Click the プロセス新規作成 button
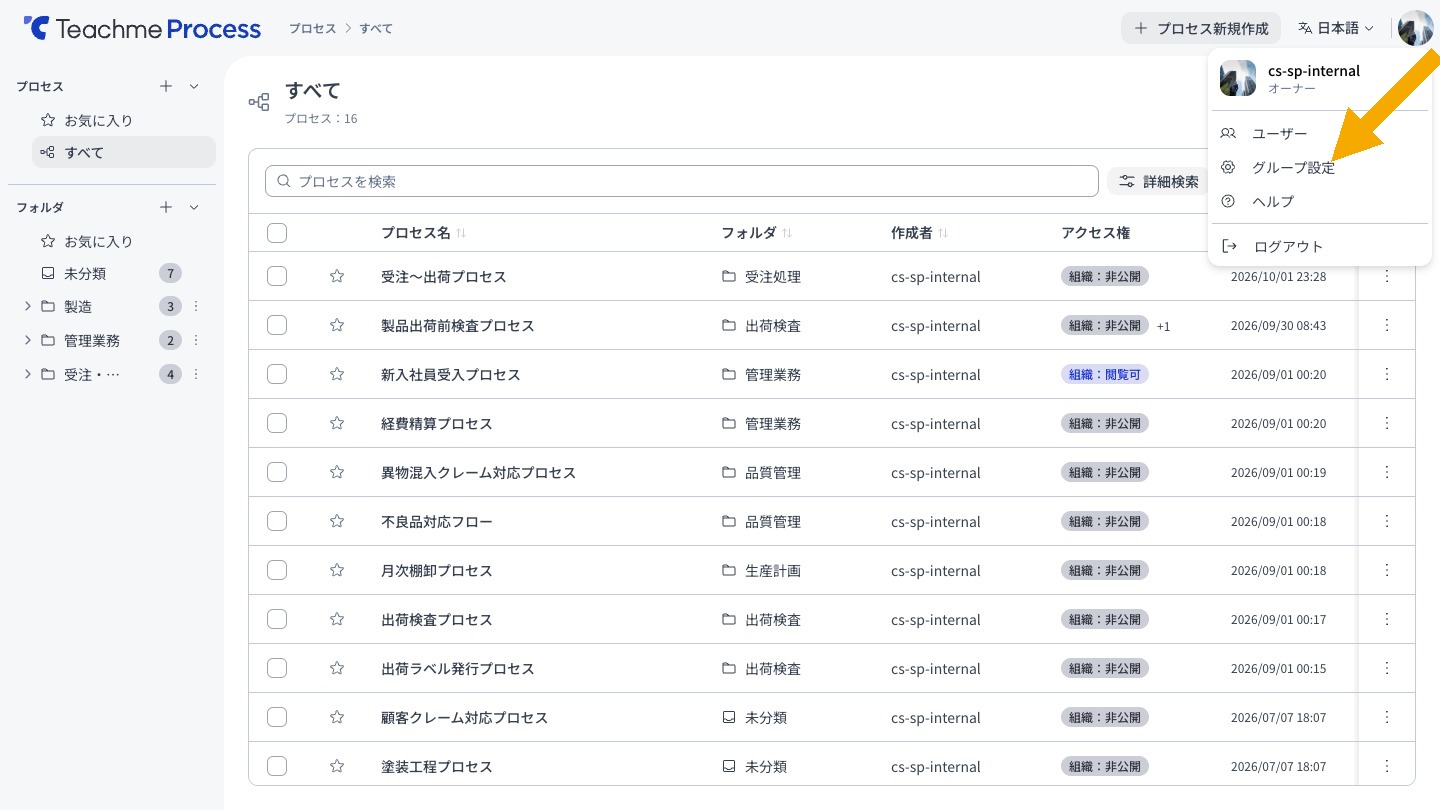The image size is (1440, 810). point(1201,28)
